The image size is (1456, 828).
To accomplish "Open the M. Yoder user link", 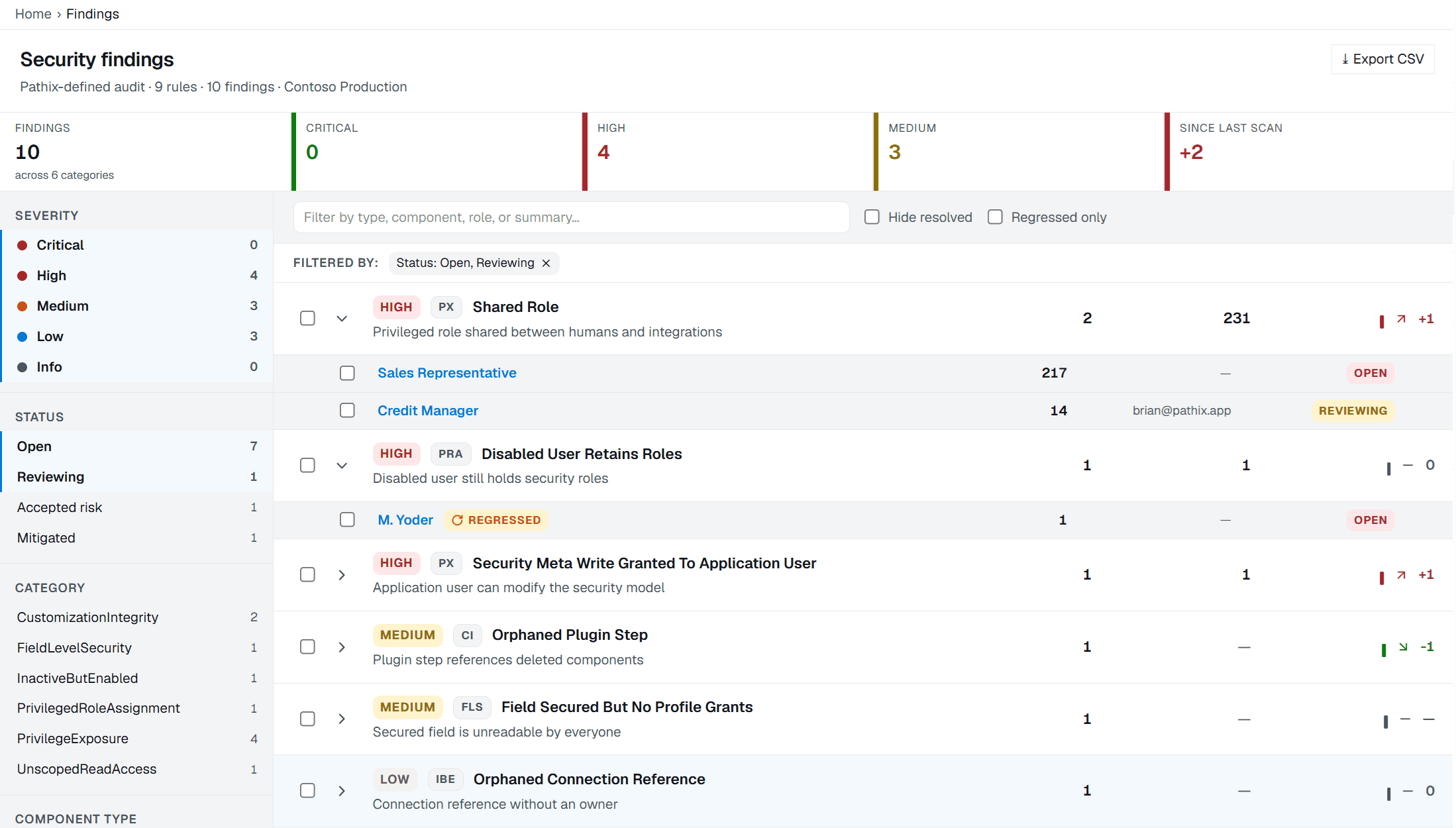I will (x=405, y=520).
